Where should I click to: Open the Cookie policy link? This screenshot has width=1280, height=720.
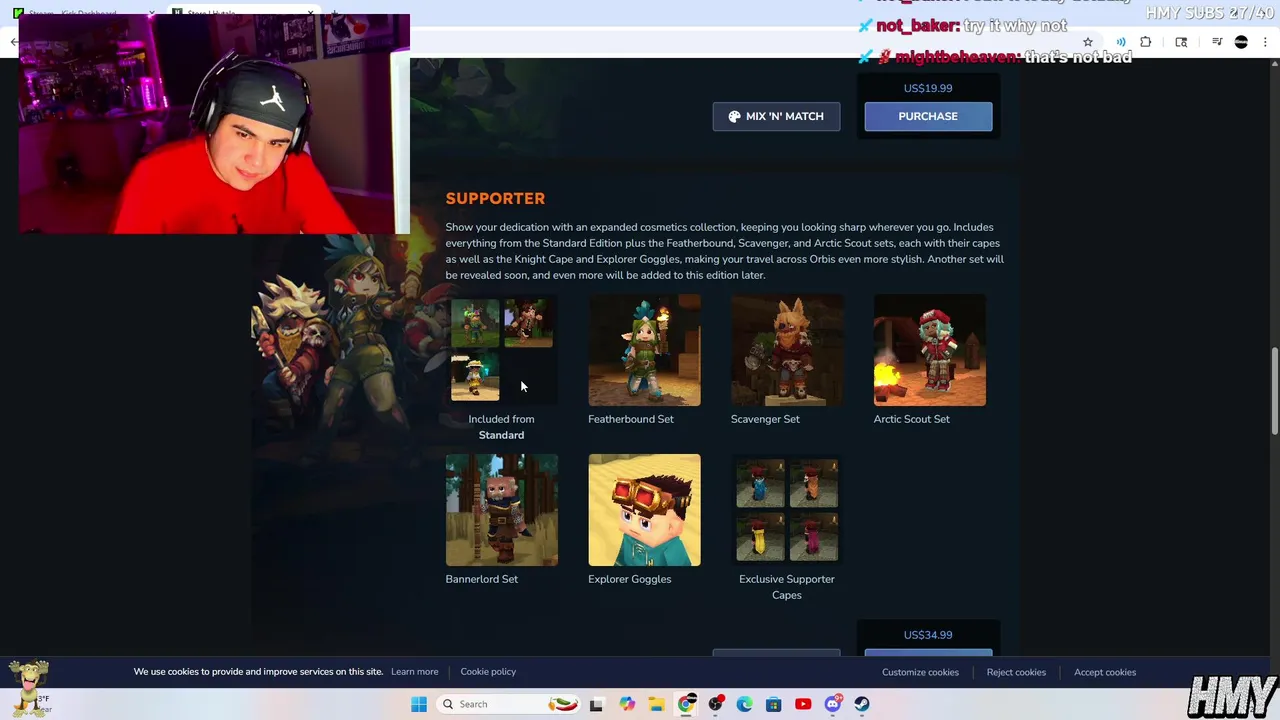[x=488, y=672]
